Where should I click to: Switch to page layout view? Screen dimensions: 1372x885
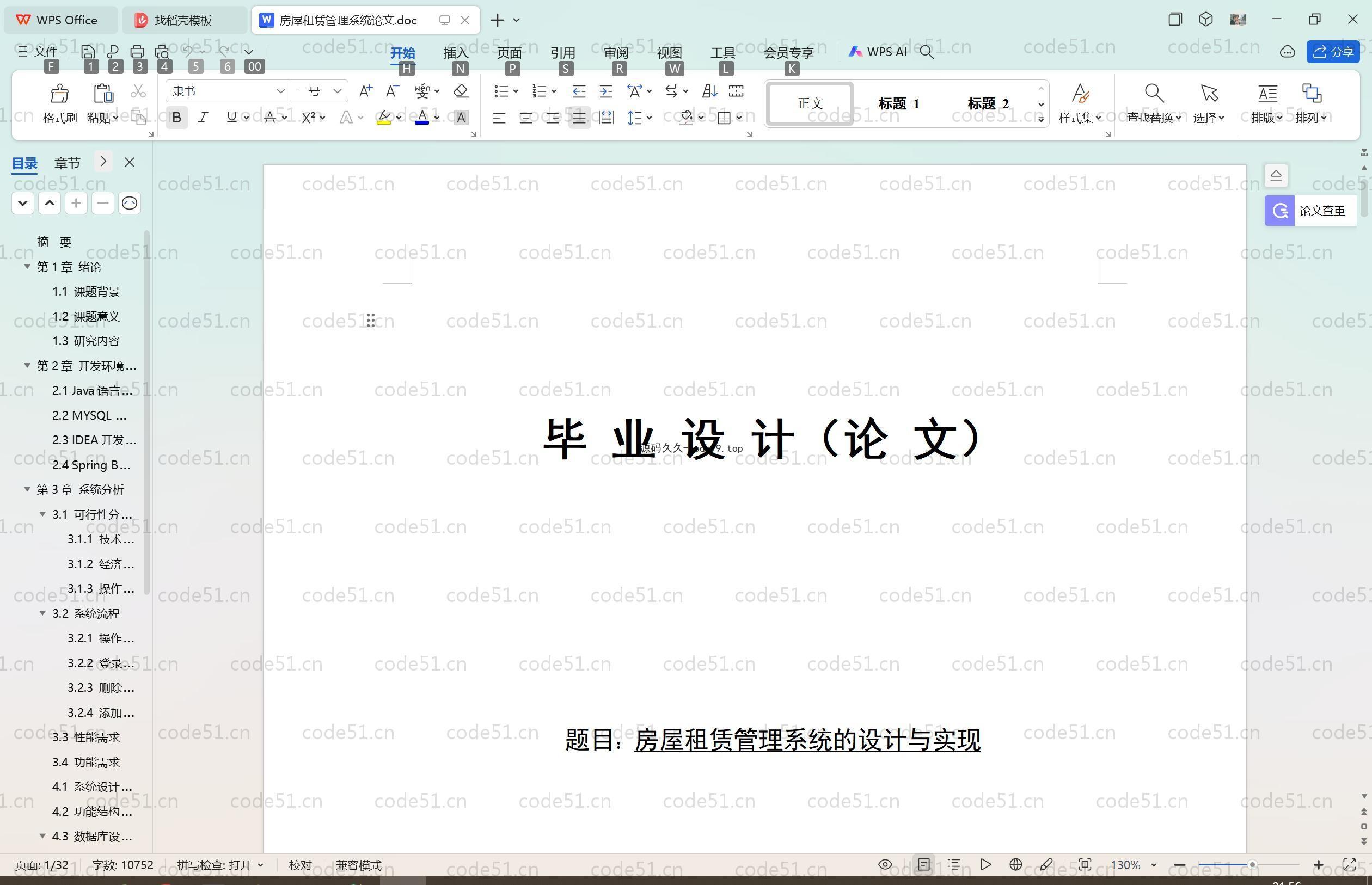click(924, 864)
